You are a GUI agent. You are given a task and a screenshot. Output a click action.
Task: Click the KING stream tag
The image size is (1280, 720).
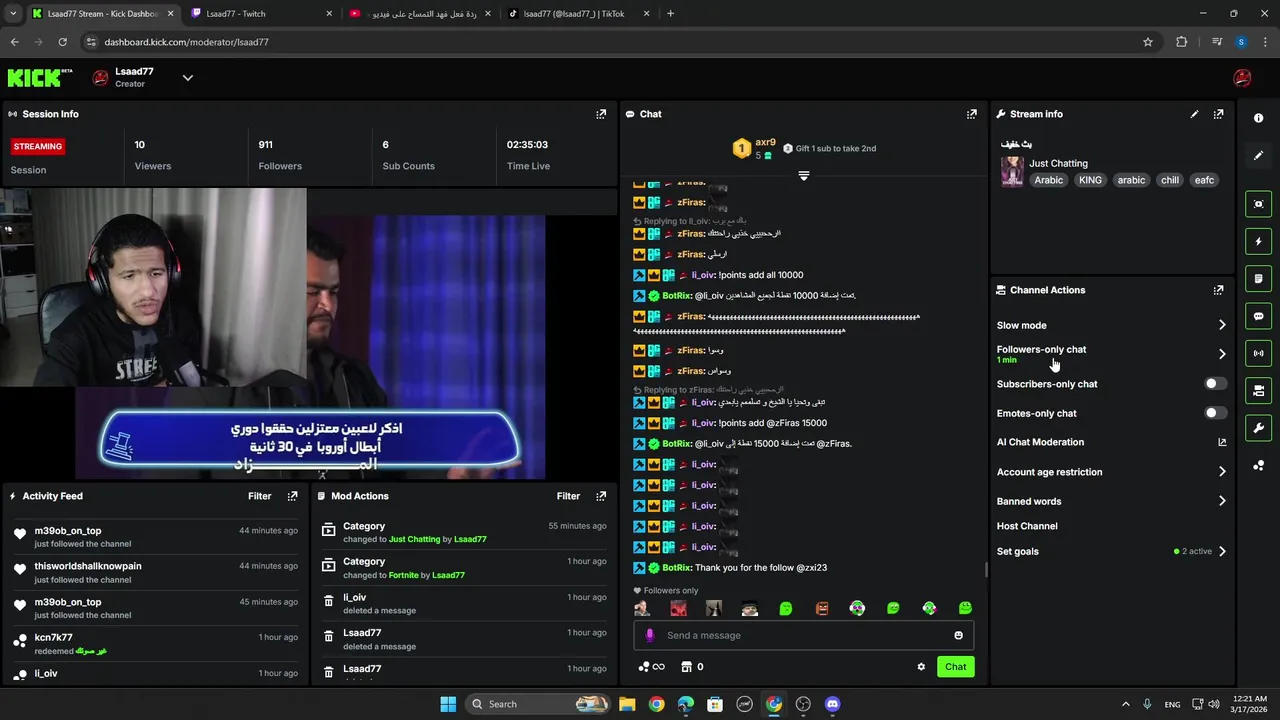coord(1090,180)
